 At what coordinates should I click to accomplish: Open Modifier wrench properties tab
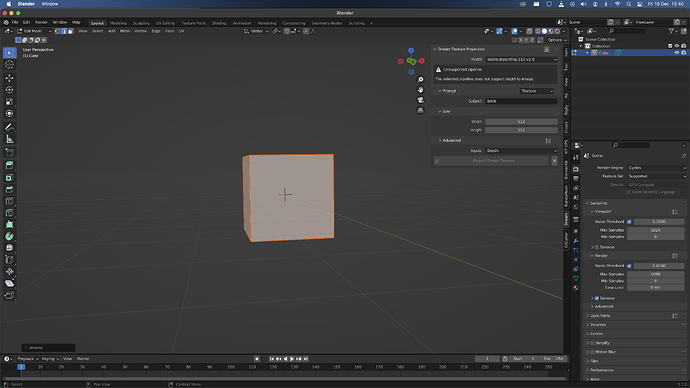click(x=576, y=241)
